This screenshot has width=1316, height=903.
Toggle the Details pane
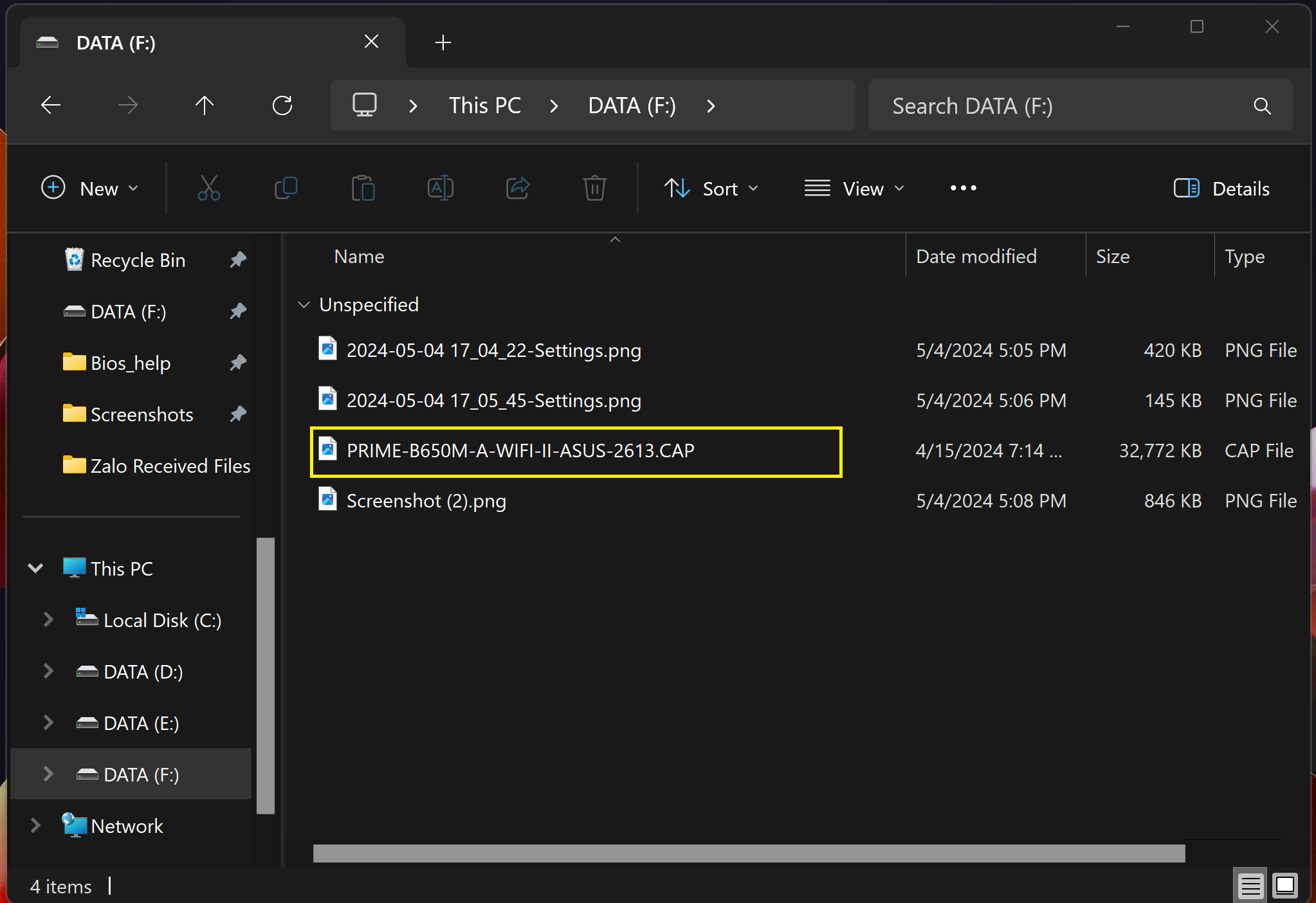[x=1221, y=188]
